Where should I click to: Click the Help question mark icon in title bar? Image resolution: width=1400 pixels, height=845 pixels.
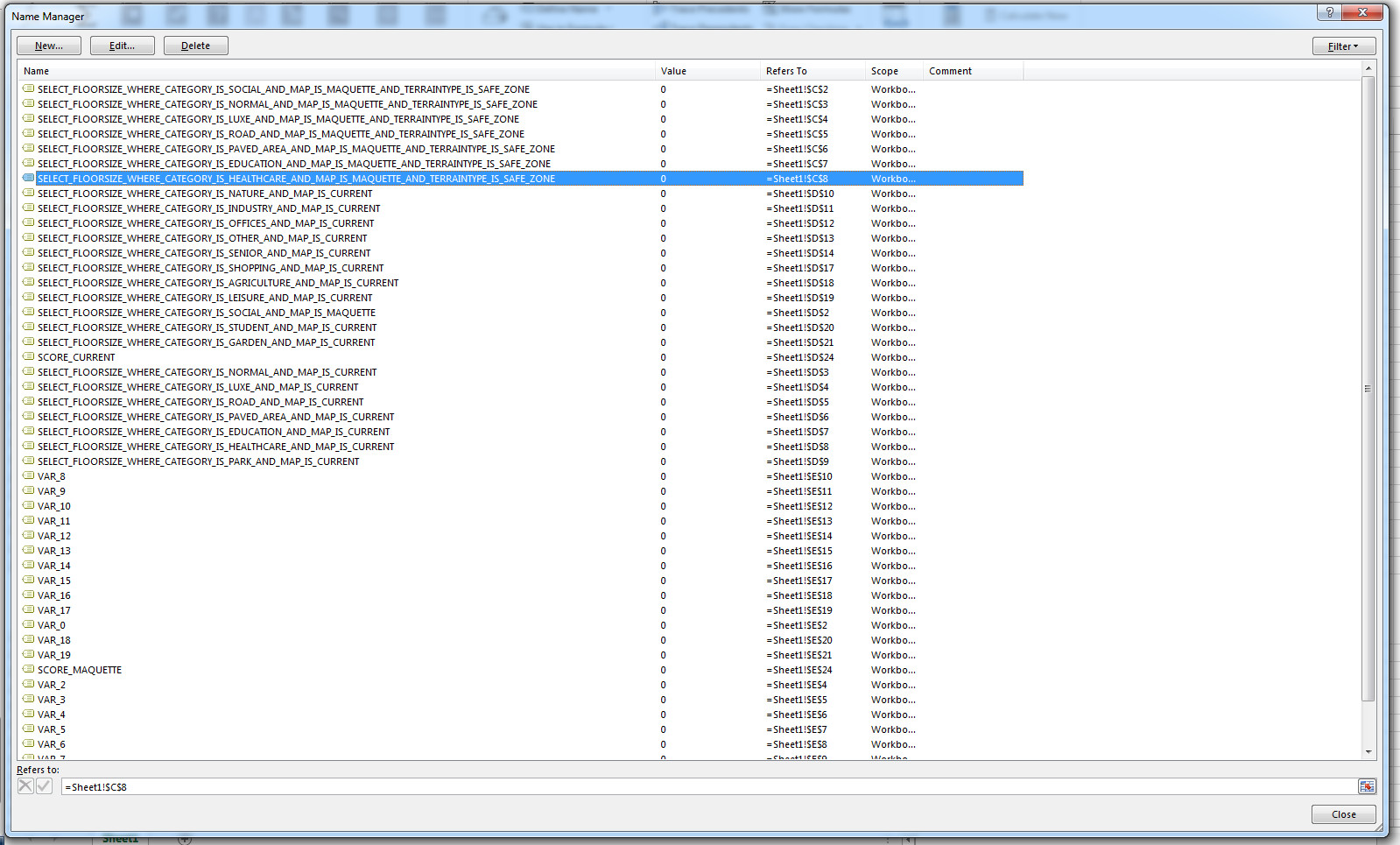tap(1329, 12)
